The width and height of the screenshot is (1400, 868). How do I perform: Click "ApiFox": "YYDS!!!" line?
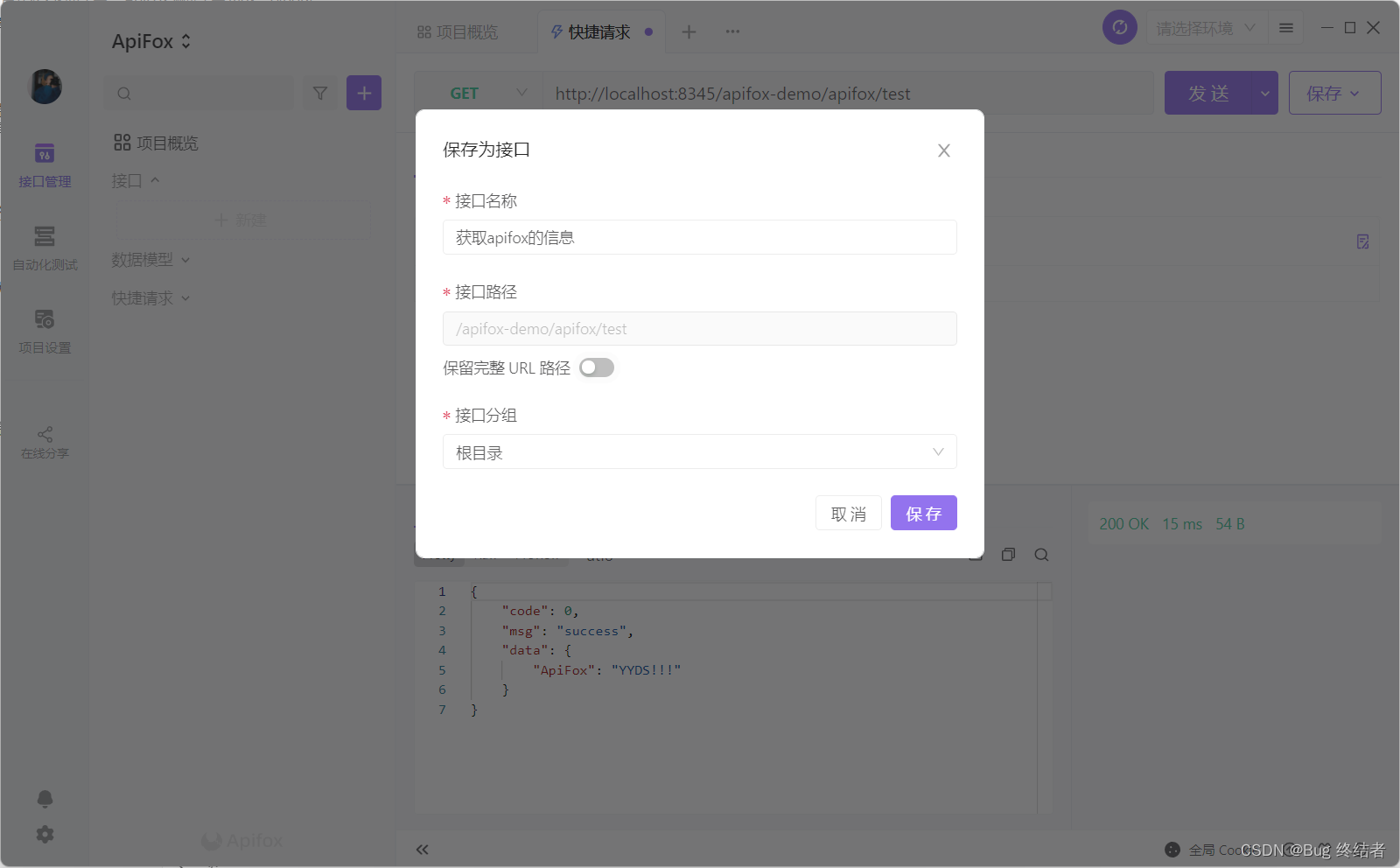point(606,670)
